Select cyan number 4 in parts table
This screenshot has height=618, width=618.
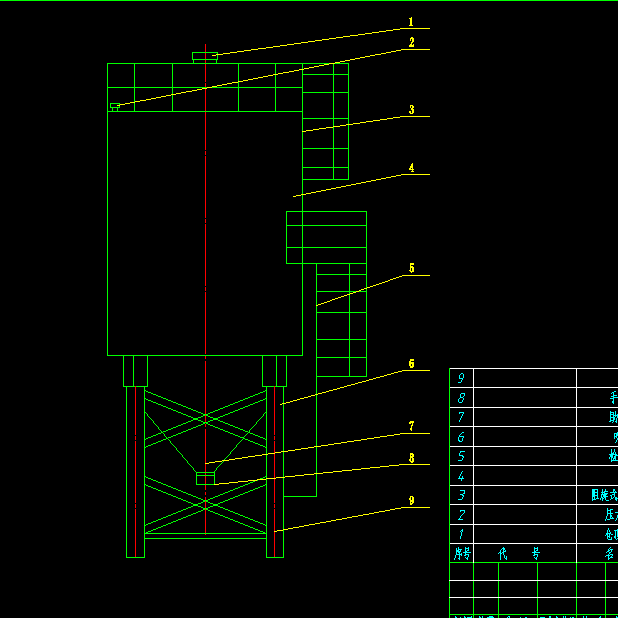[x=461, y=476]
